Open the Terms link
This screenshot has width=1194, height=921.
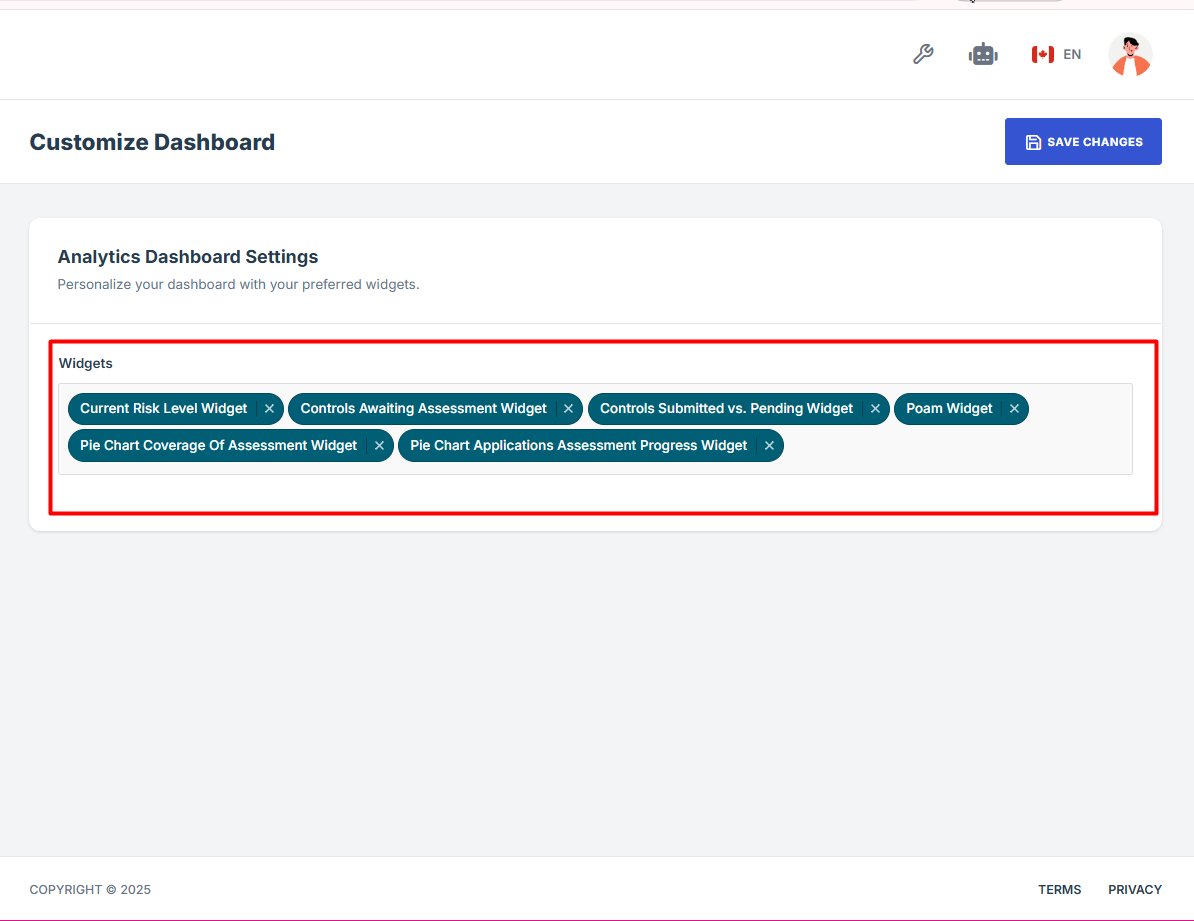pos(1059,889)
